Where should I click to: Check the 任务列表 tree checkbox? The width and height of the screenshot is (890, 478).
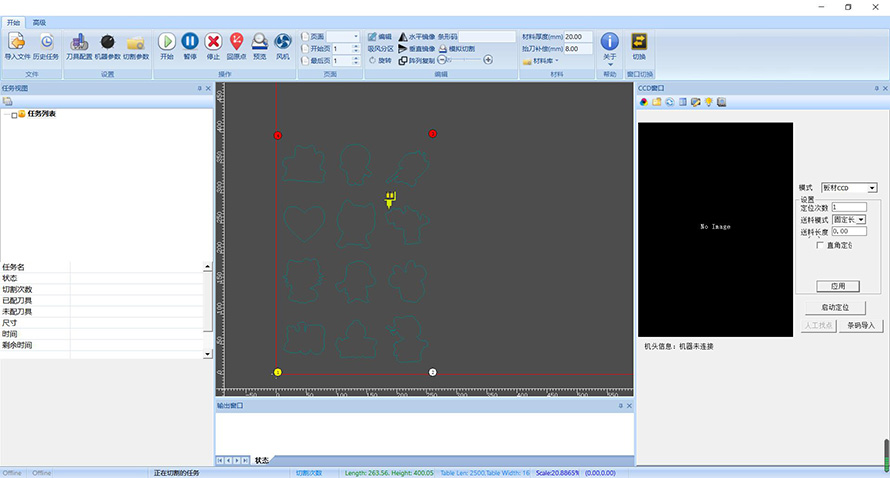tap(13, 115)
